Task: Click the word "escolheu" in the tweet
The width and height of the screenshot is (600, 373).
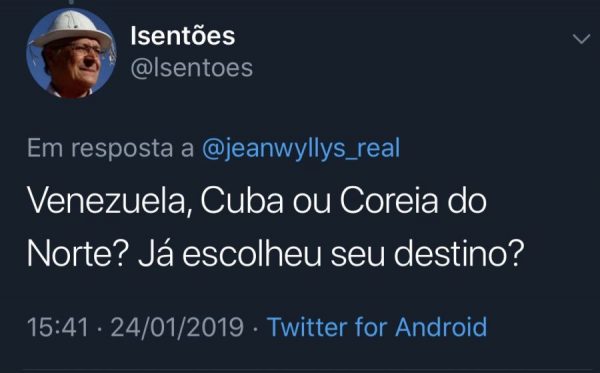Action: coord(252,253)
